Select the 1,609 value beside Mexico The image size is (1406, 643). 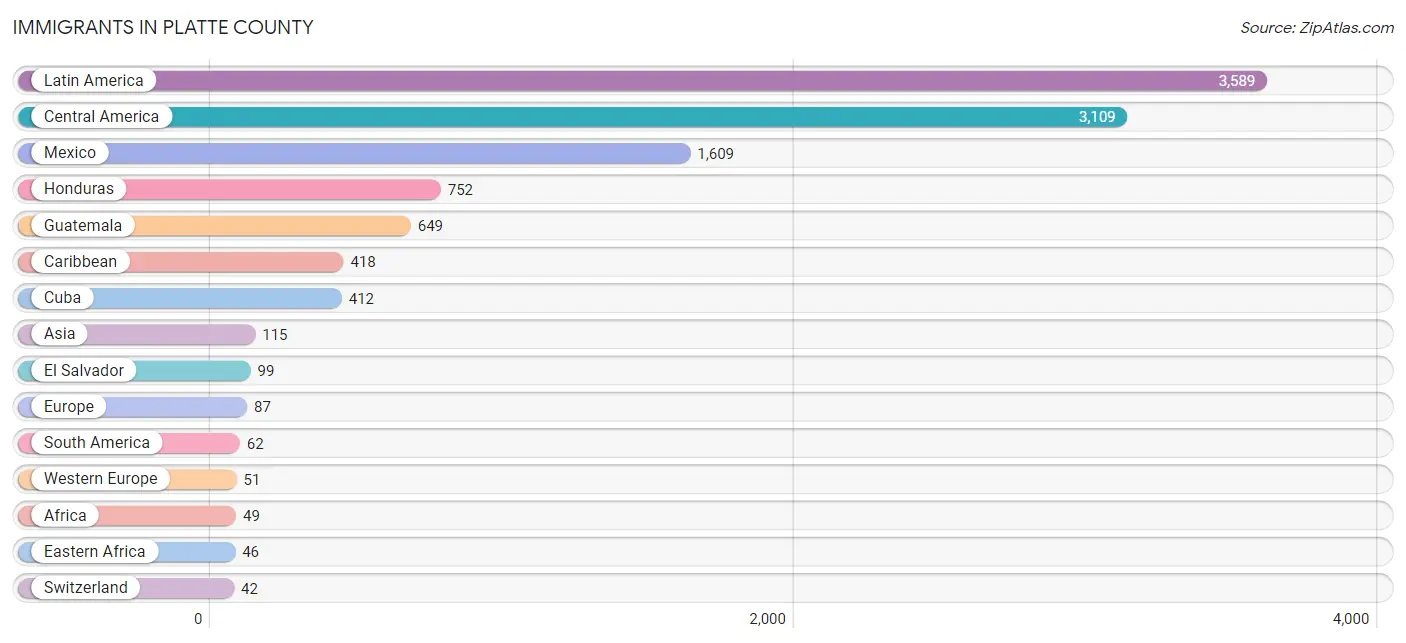[715, 154]
